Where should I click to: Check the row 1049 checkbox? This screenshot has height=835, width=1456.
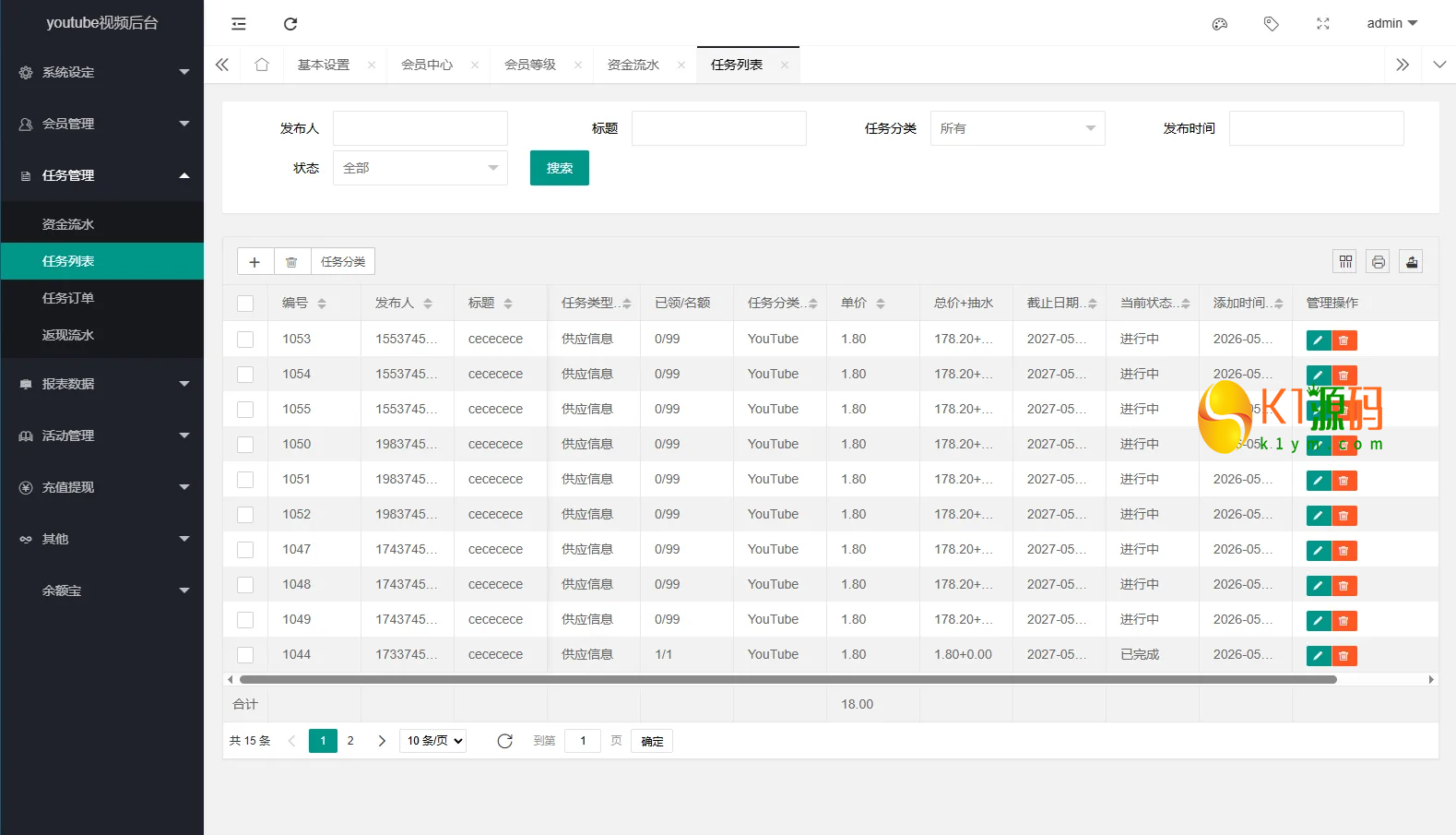pyautogui.click(x=245, y=620)
